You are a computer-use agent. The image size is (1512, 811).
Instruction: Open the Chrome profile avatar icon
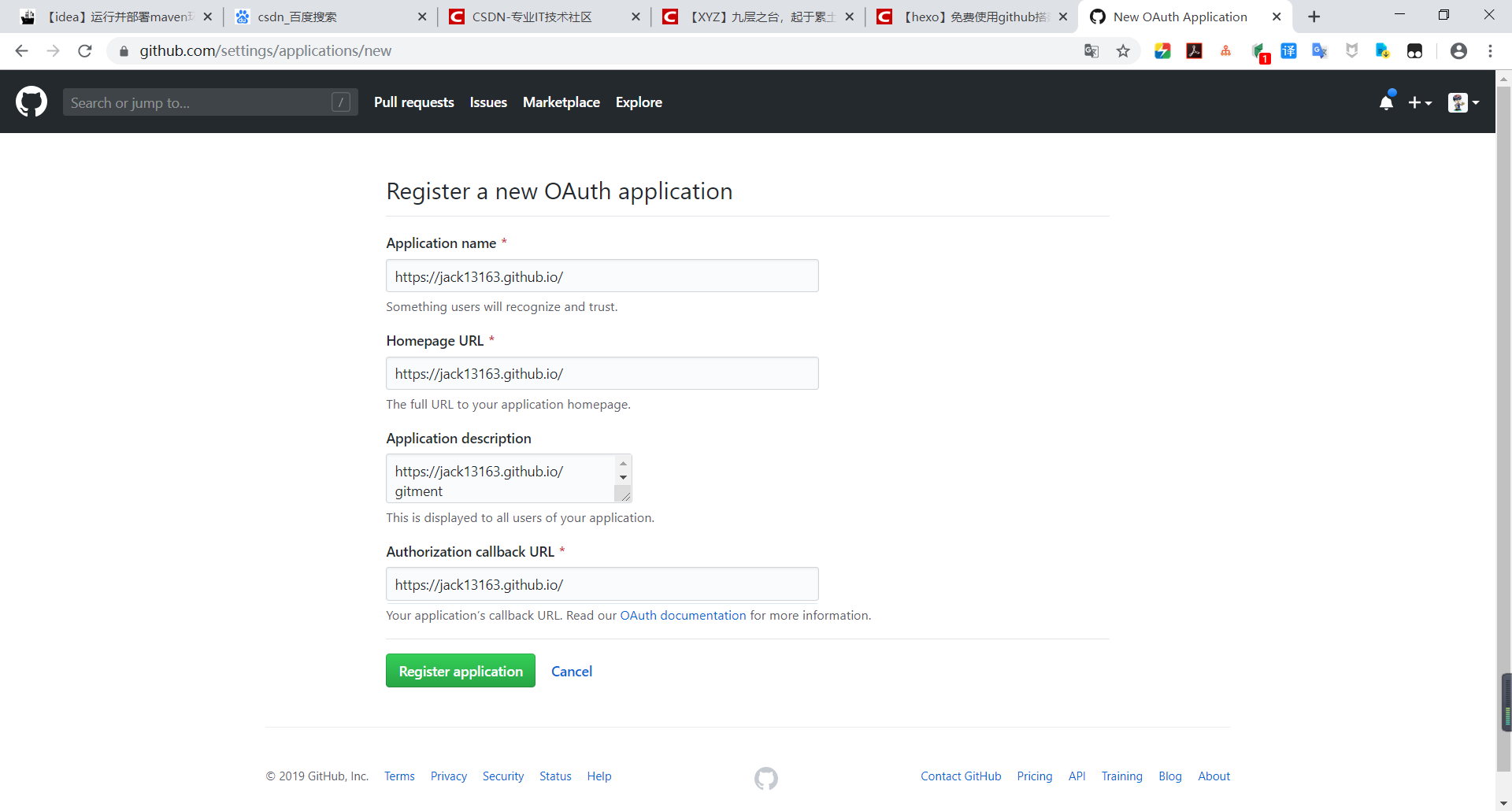1458,50
